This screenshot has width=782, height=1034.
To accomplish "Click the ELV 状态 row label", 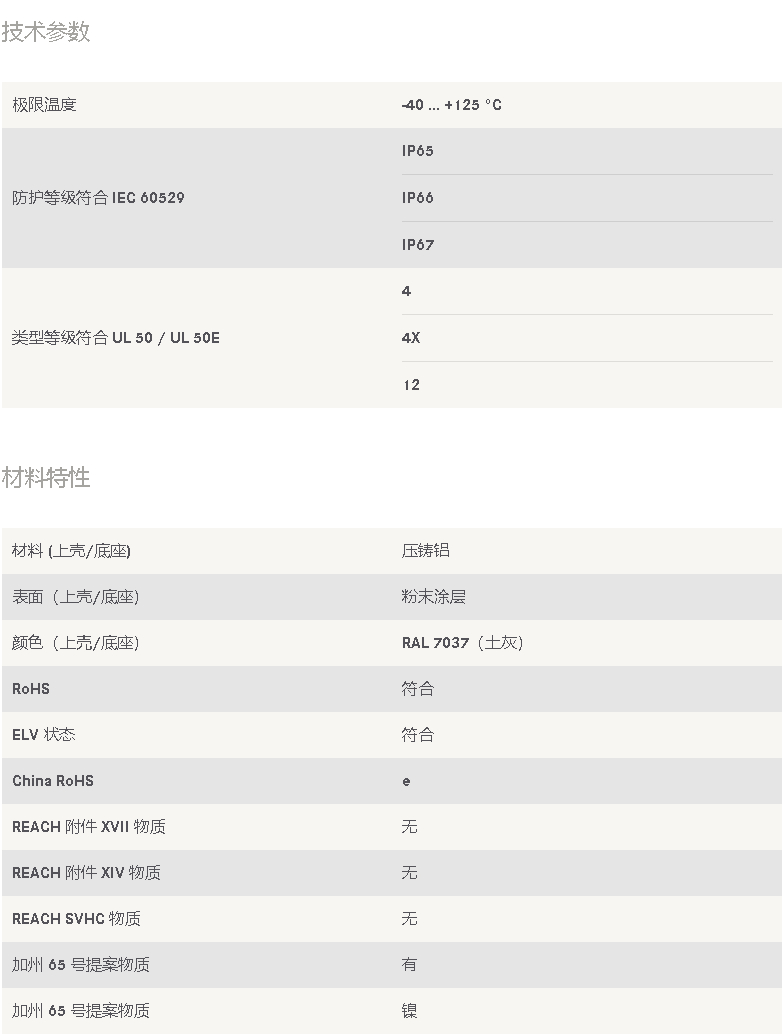I will (x=44, y=735).
